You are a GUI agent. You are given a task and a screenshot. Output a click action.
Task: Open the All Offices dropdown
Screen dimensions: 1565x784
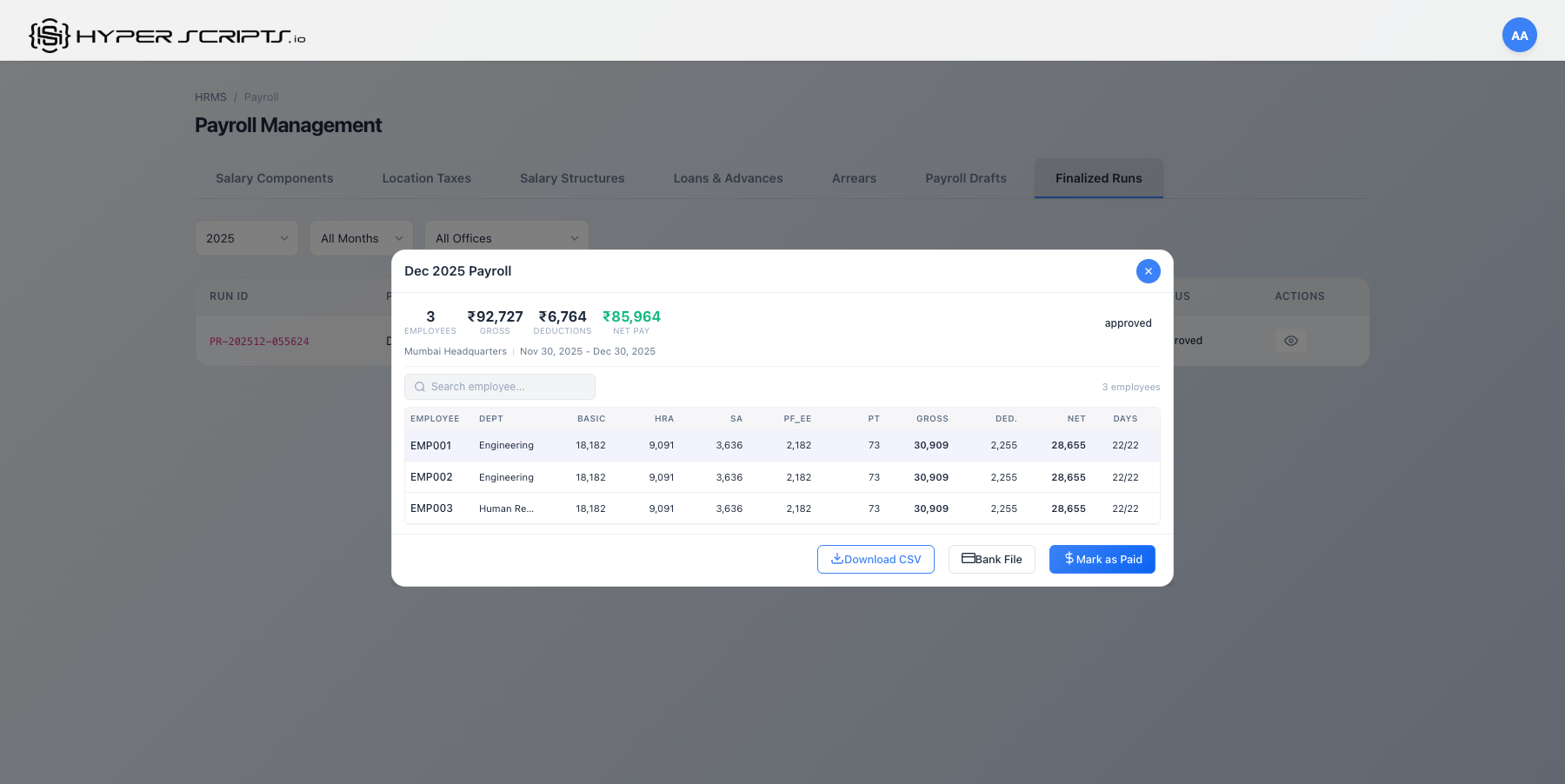[x=506, y=238]
